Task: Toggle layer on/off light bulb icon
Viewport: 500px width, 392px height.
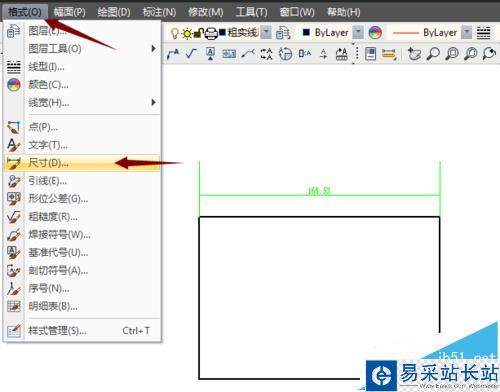Action: 175,33
